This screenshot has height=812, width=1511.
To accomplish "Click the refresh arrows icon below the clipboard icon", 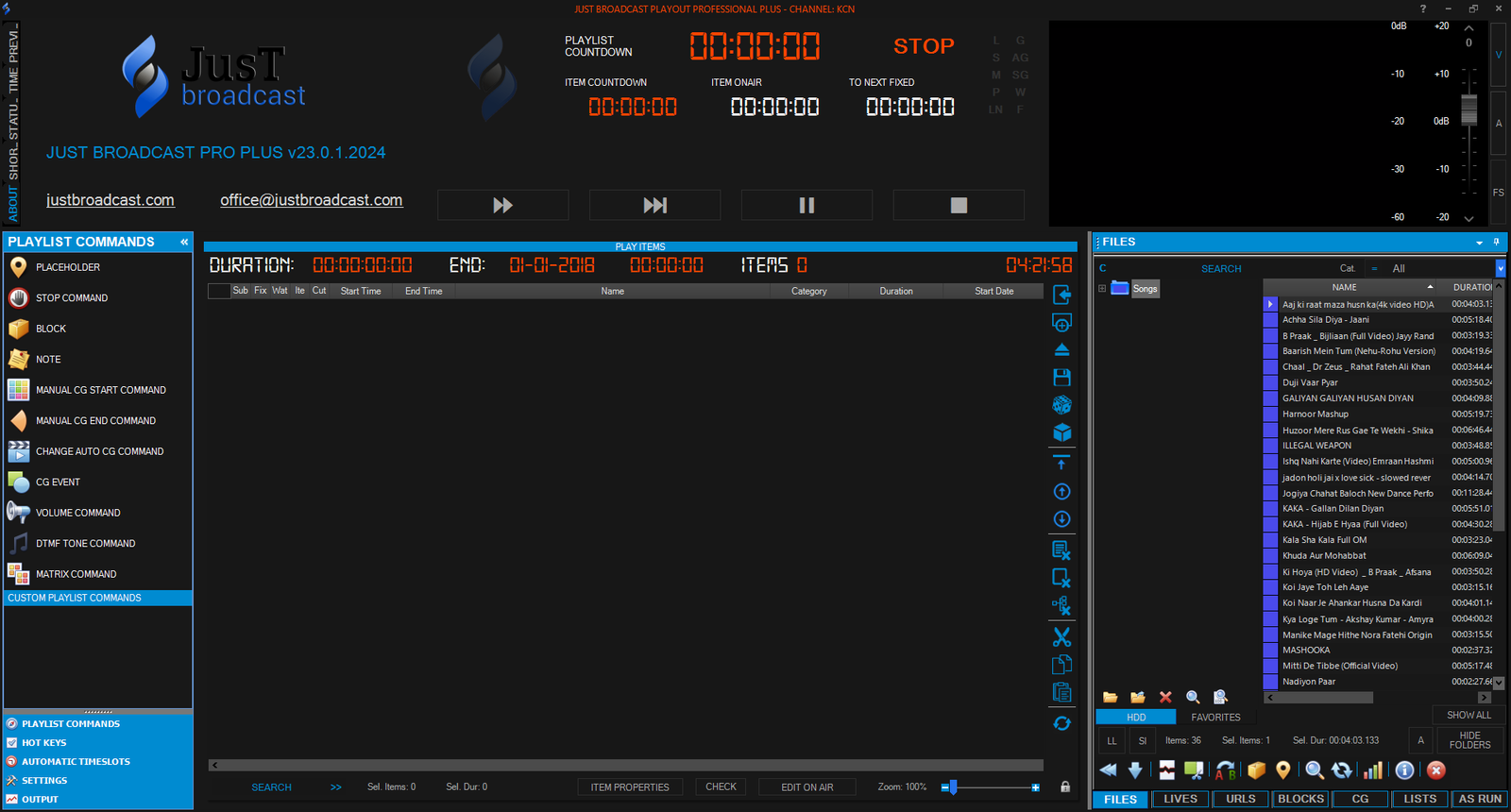I will (1061, 723).
